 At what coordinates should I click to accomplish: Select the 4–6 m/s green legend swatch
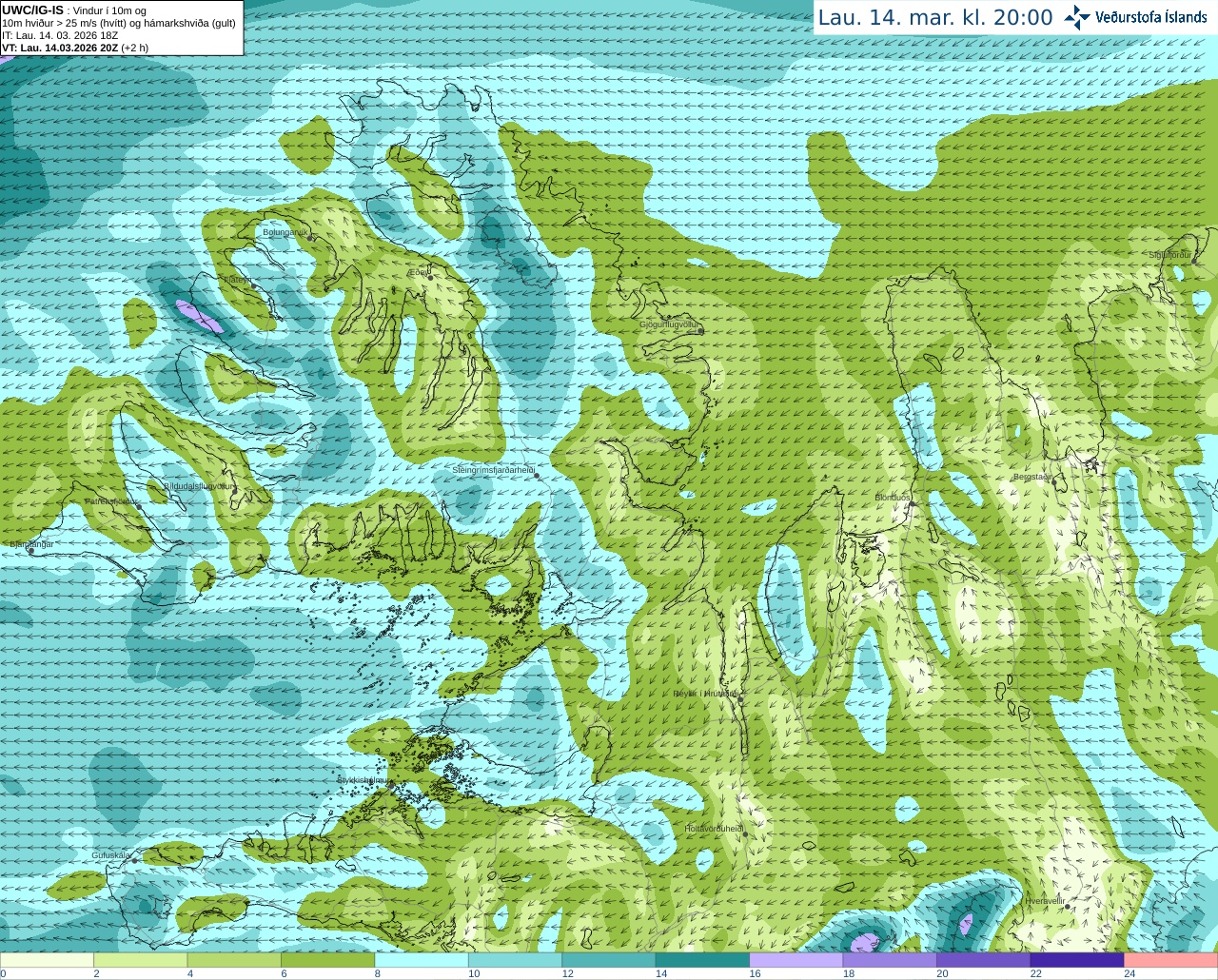pos(235,960)
